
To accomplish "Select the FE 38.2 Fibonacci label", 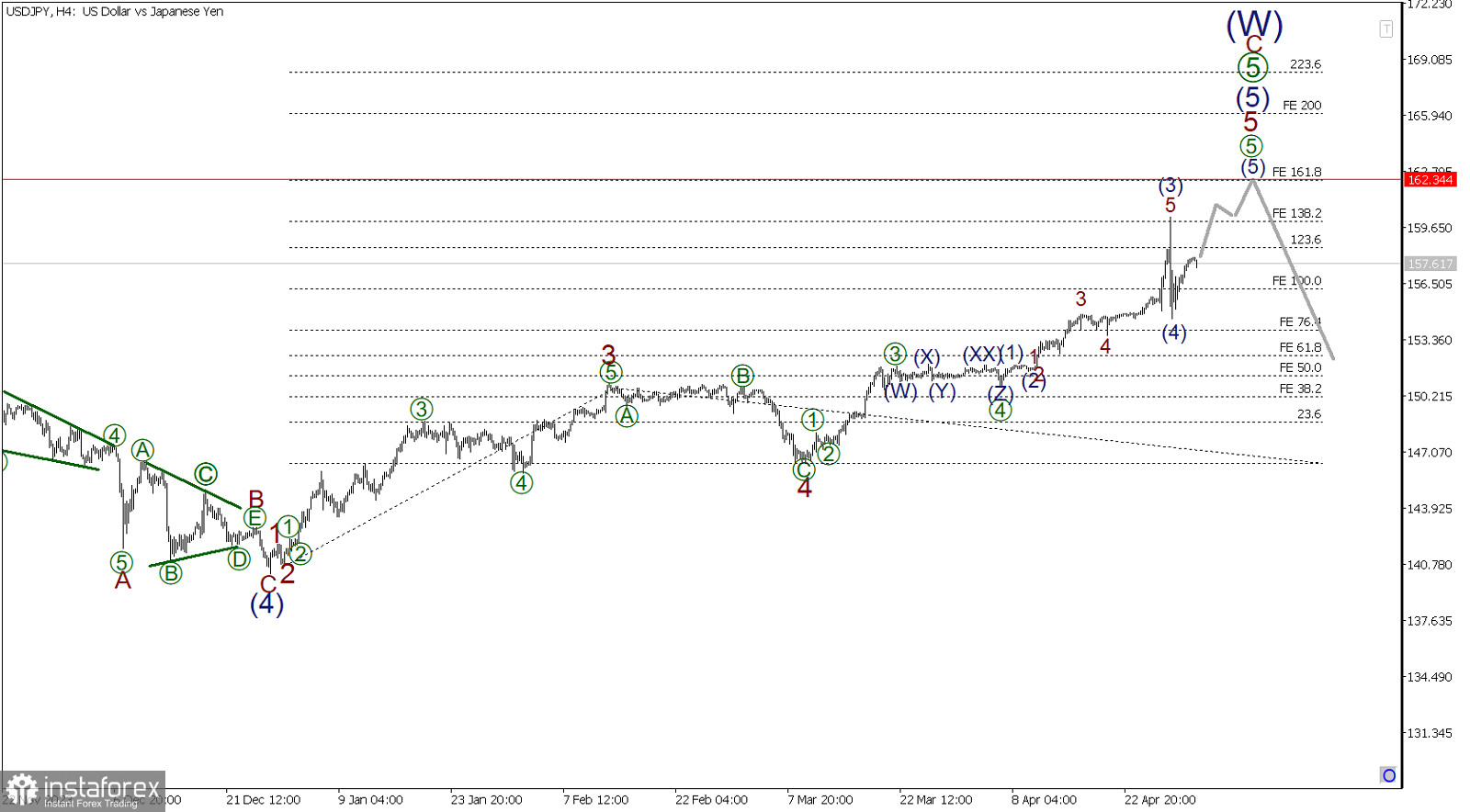I will point(1301,389).
